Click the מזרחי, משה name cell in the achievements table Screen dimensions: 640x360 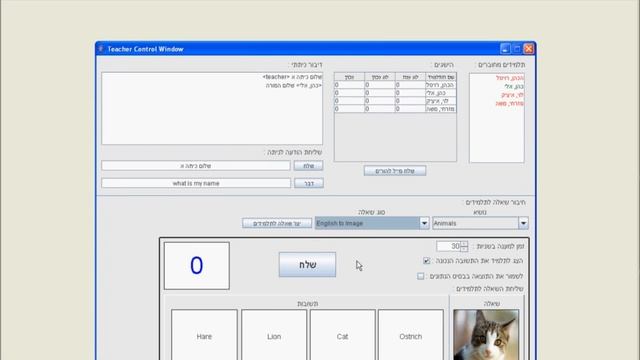pos(441,109)
